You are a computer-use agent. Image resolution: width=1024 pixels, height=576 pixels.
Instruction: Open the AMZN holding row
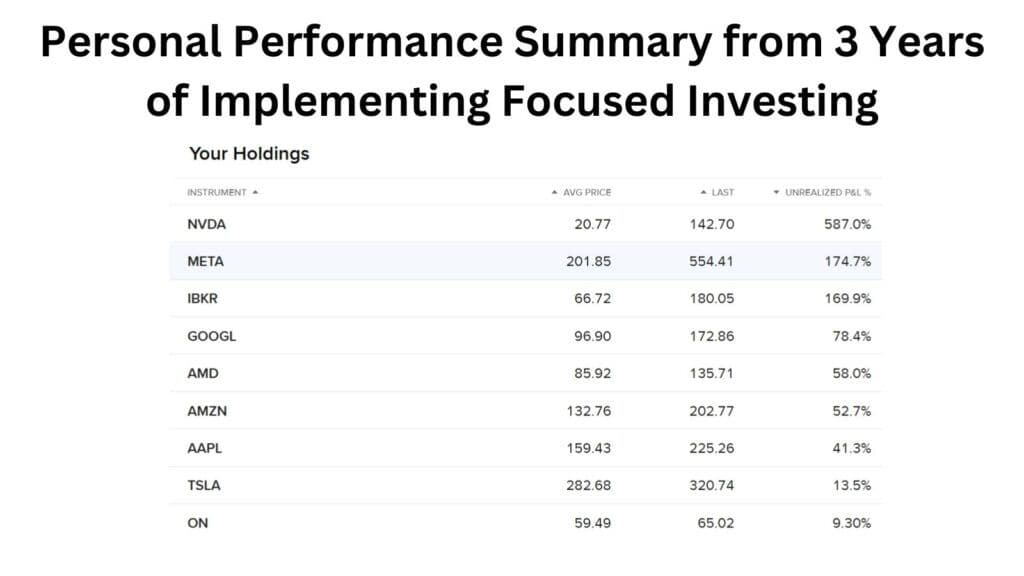point(209,411)
